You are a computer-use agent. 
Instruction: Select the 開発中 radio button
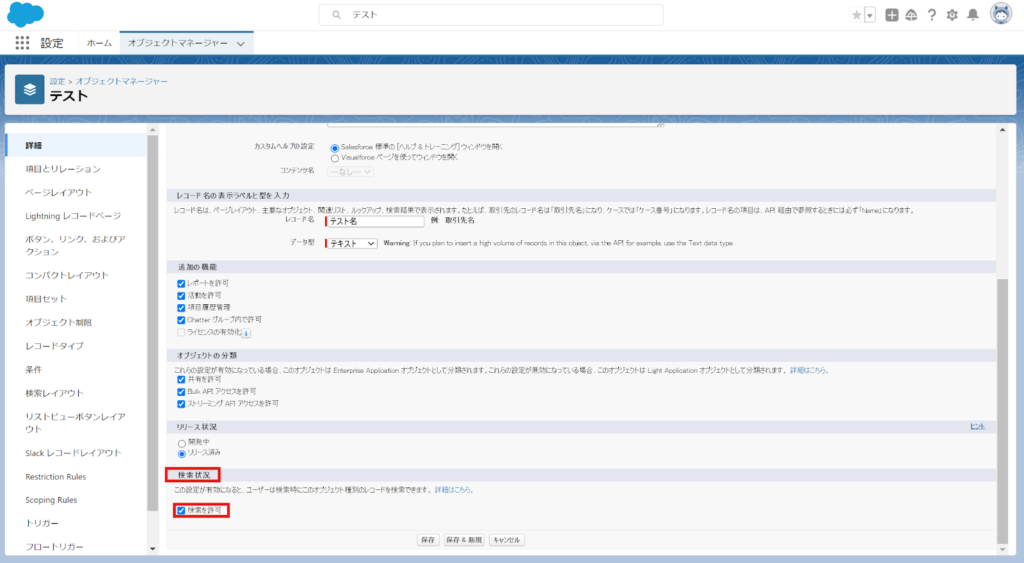[181, 442]
